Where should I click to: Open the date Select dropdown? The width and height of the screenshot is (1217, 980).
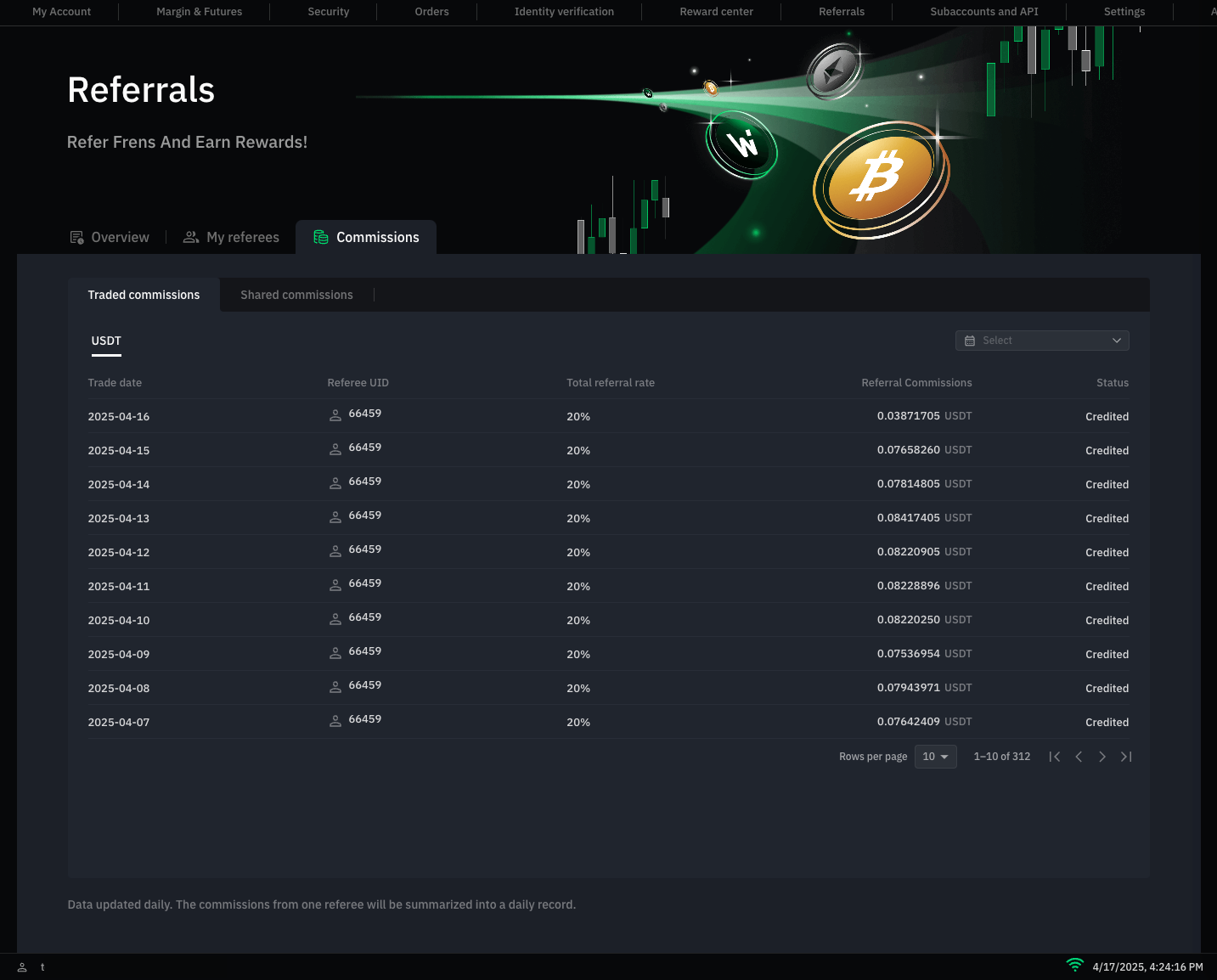point(1042,341)
